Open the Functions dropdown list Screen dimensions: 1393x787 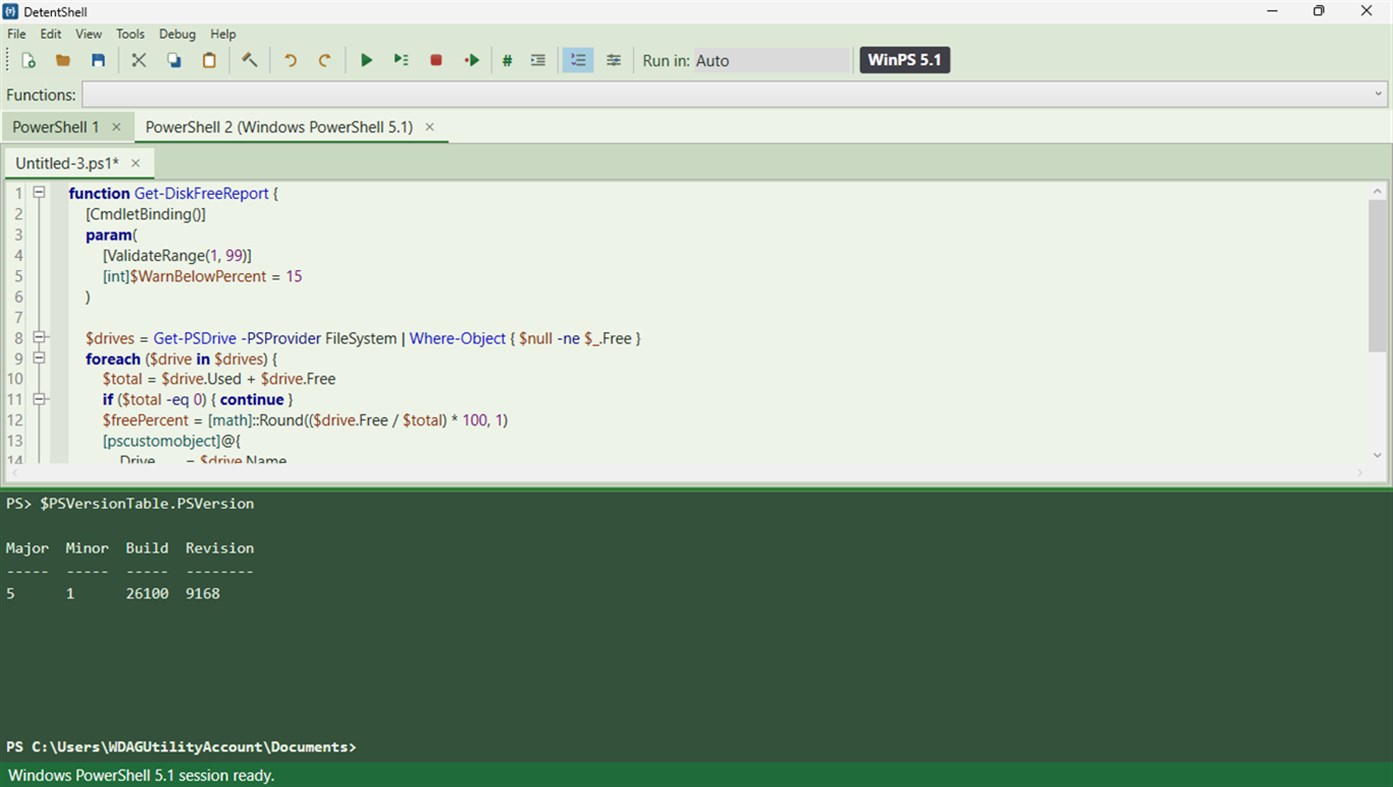(x=735, y=94)
